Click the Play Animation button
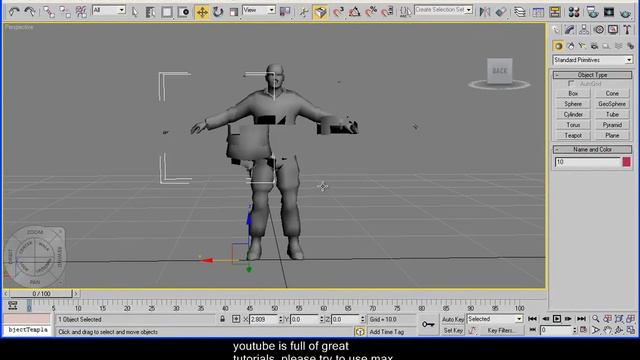The height and width of the screenshot is (360, 640). [557, 319]
